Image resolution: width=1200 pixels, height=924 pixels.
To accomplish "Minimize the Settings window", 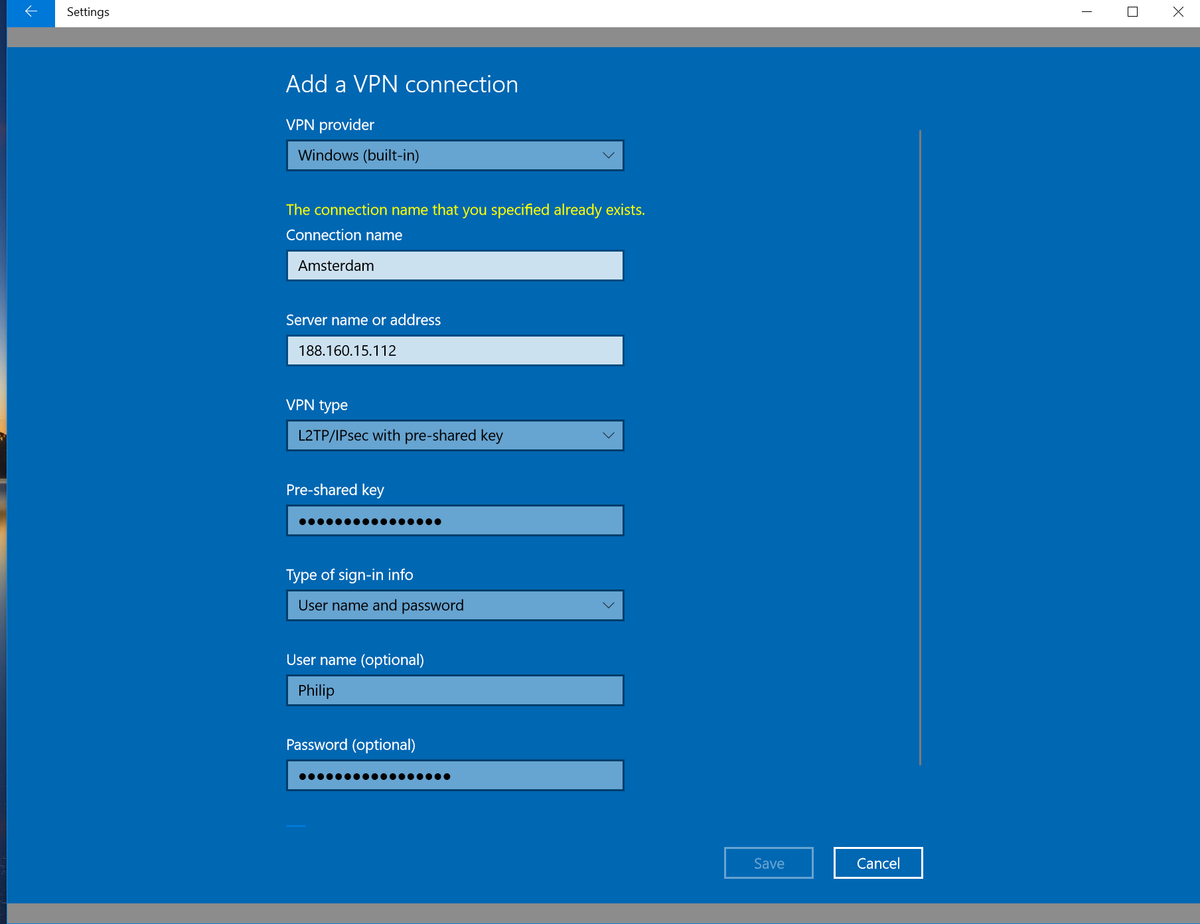I will 1087,12.
